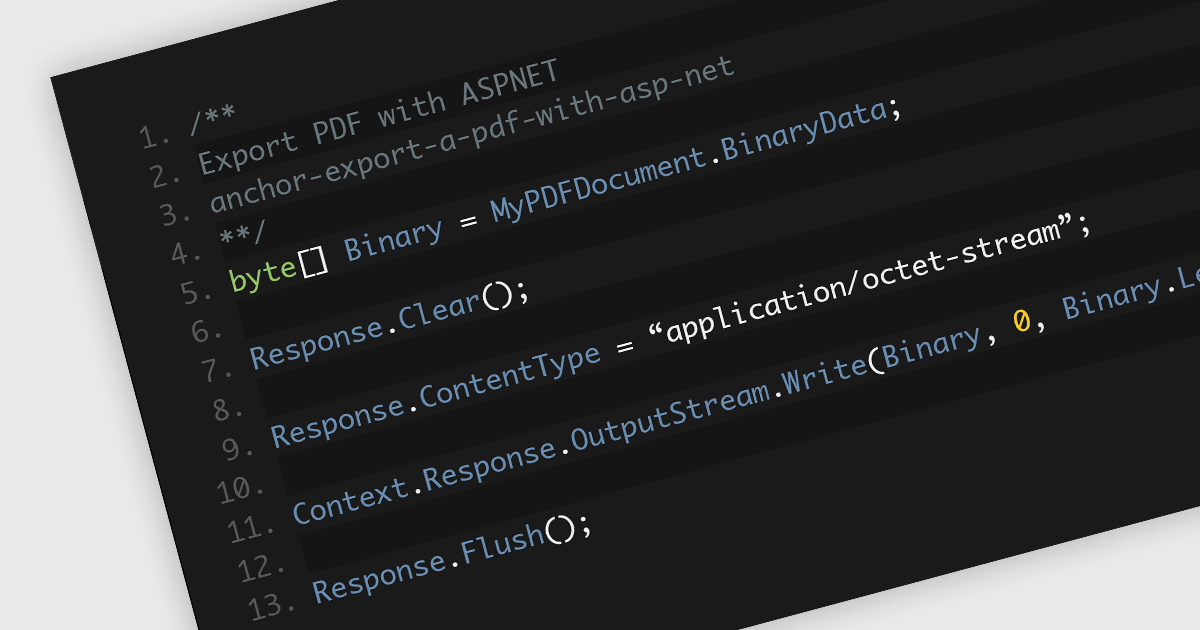Click the 'Clear' method name
Viewport: 1200px width, 630px height.
[x=439, y=308]
